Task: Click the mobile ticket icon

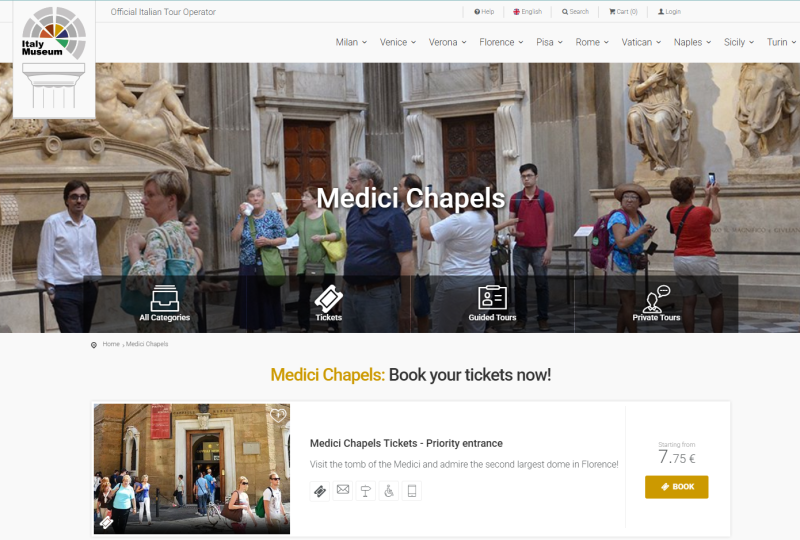Action: tap(412, 491)
